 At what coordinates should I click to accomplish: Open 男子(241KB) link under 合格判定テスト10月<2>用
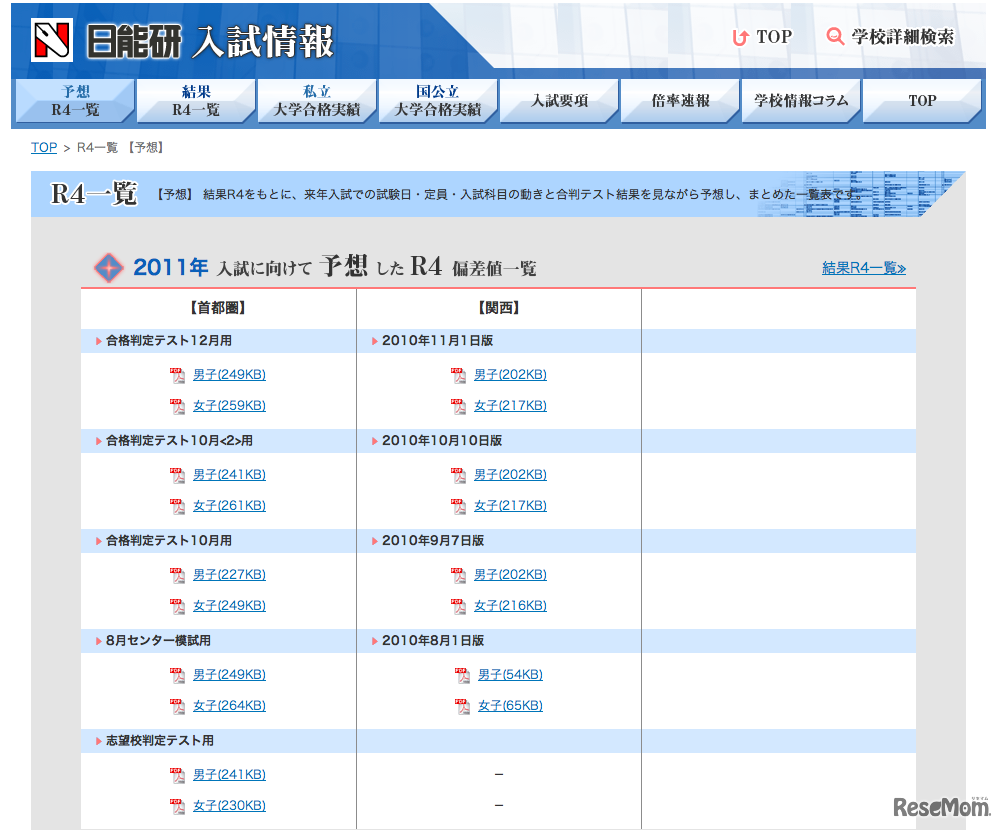[229, 475]
